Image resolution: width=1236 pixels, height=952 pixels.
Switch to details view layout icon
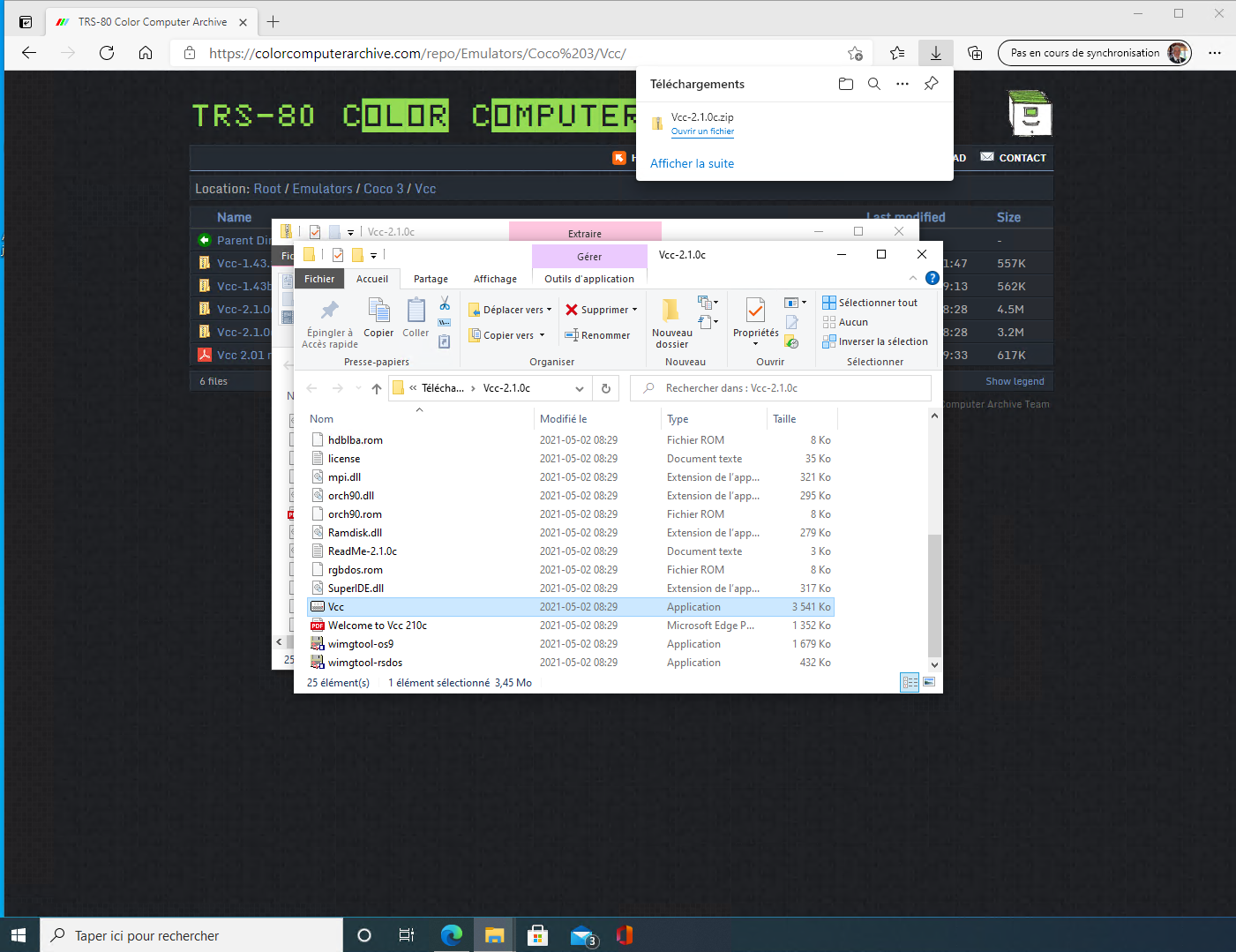click(x=910, y=682)
